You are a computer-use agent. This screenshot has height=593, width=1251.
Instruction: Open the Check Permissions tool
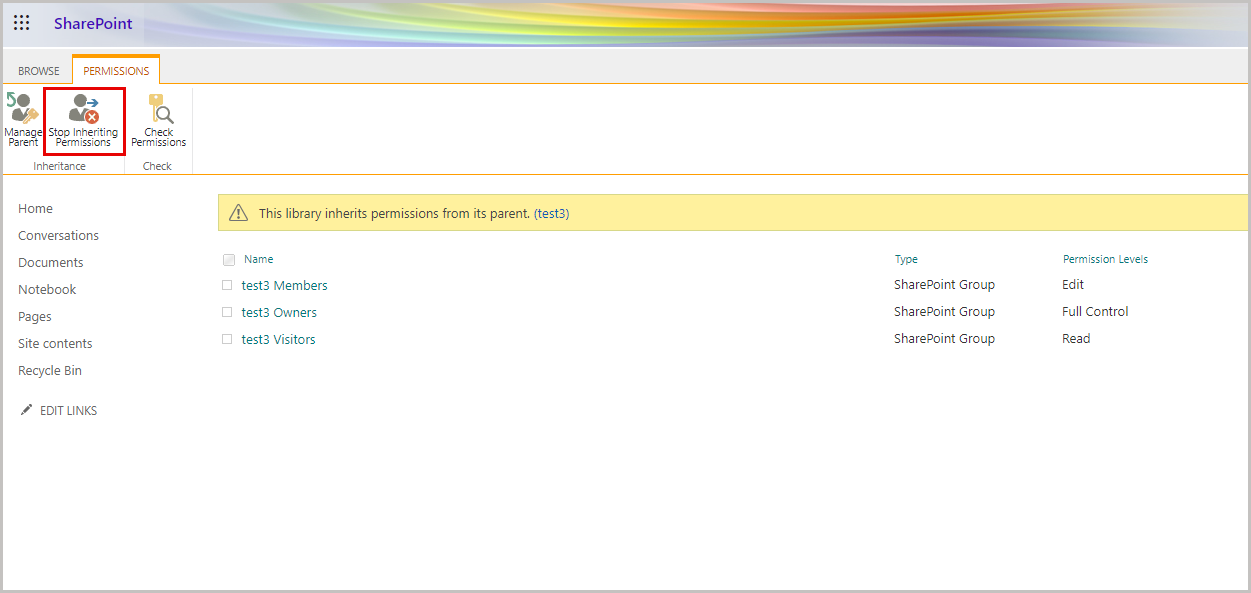coord(158,120)
